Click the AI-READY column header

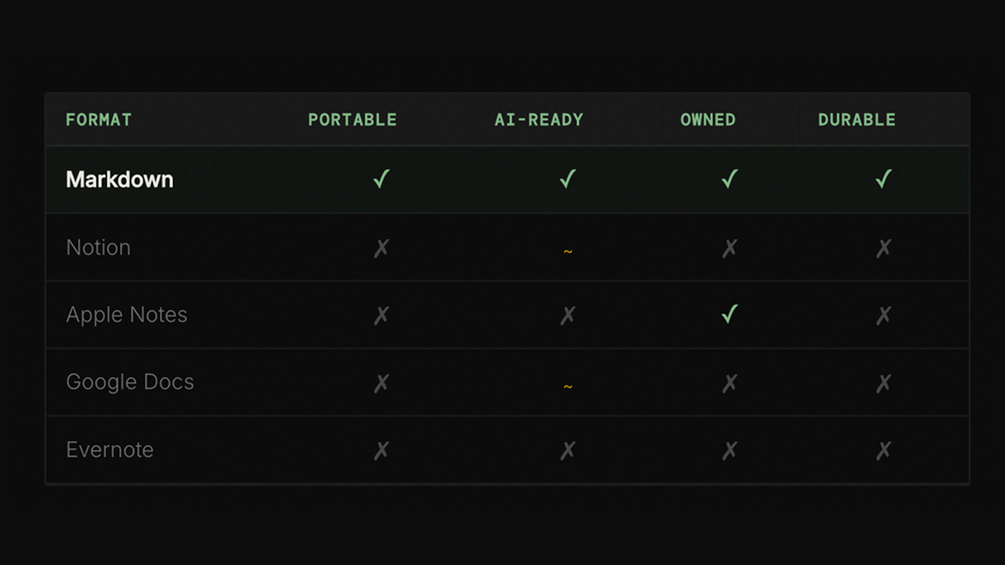(x=538, y=120)
